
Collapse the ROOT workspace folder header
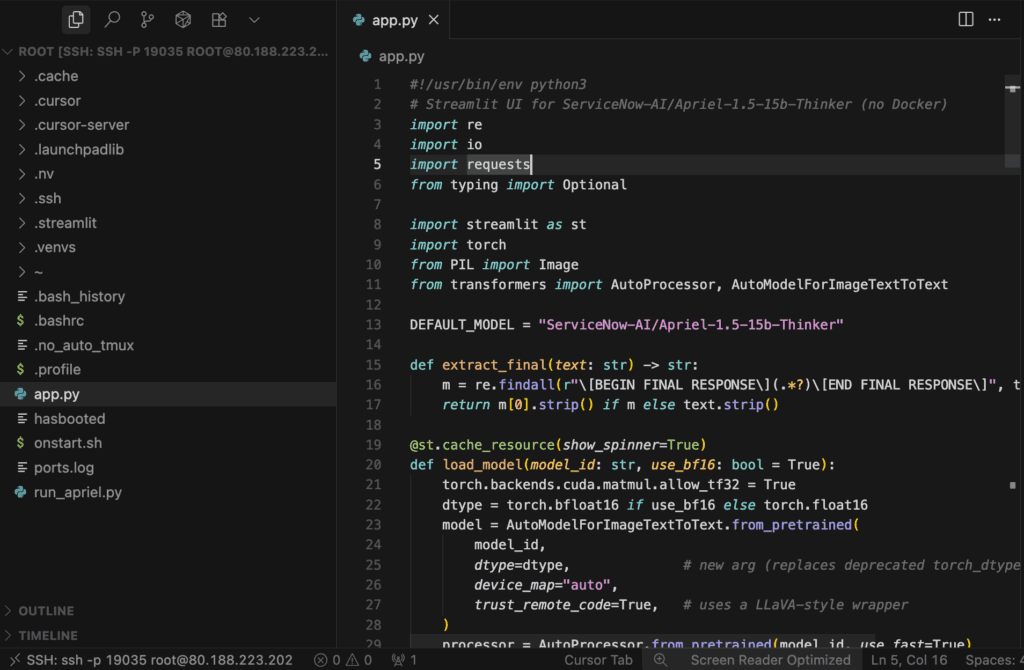pyautogui.click(x=170, y=51)
